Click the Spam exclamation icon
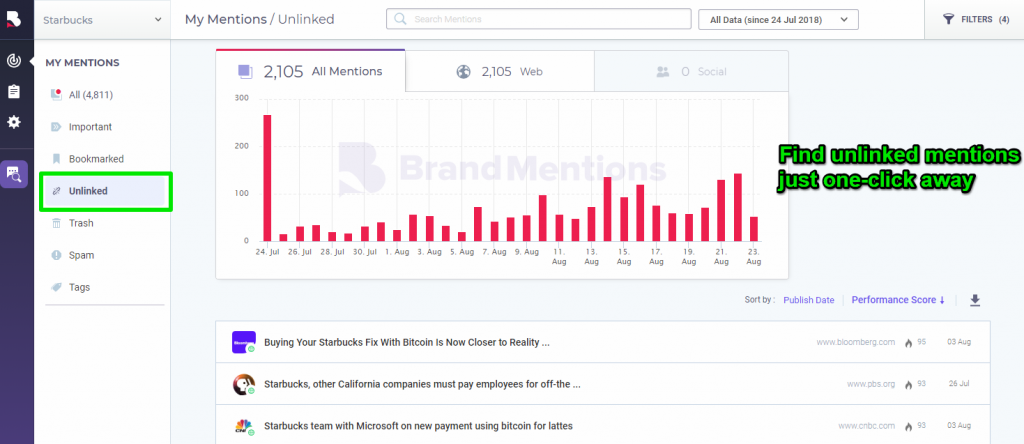This screenshot has width=1024, height=444. point(57,255)
